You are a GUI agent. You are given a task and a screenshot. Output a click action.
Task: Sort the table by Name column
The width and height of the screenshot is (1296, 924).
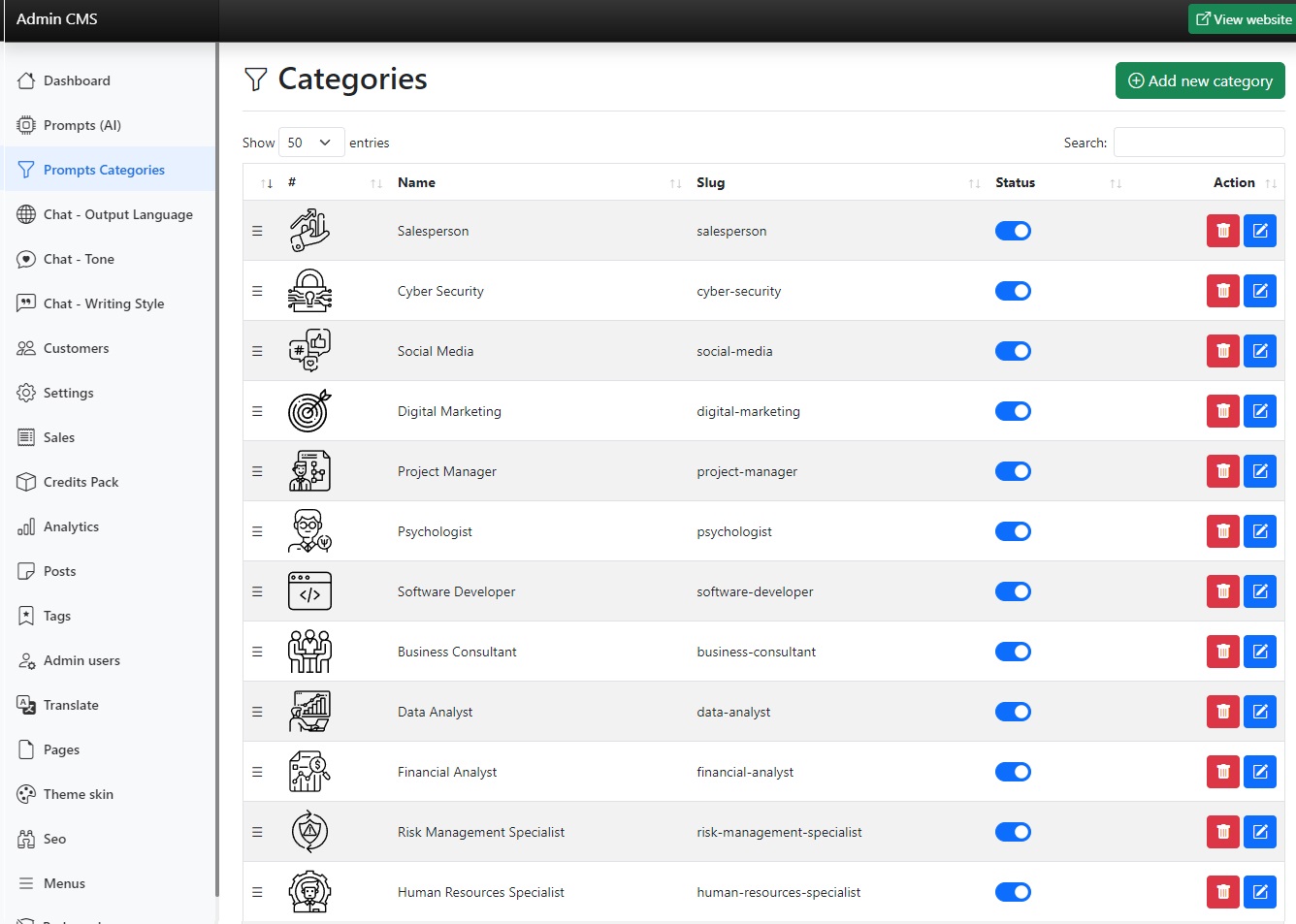tap(416, 182)
